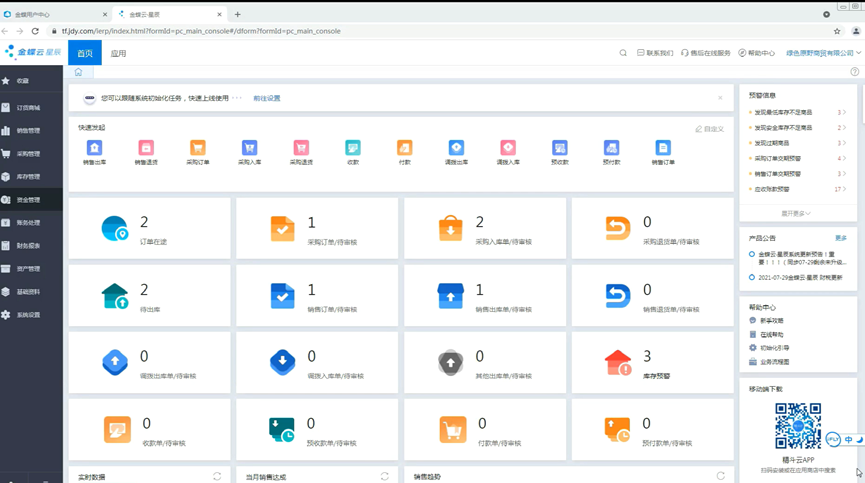Open 业务流程图 in the help center
Image resolution: width=865 pixels, height=483 pixels.
(x=769, y=362)
